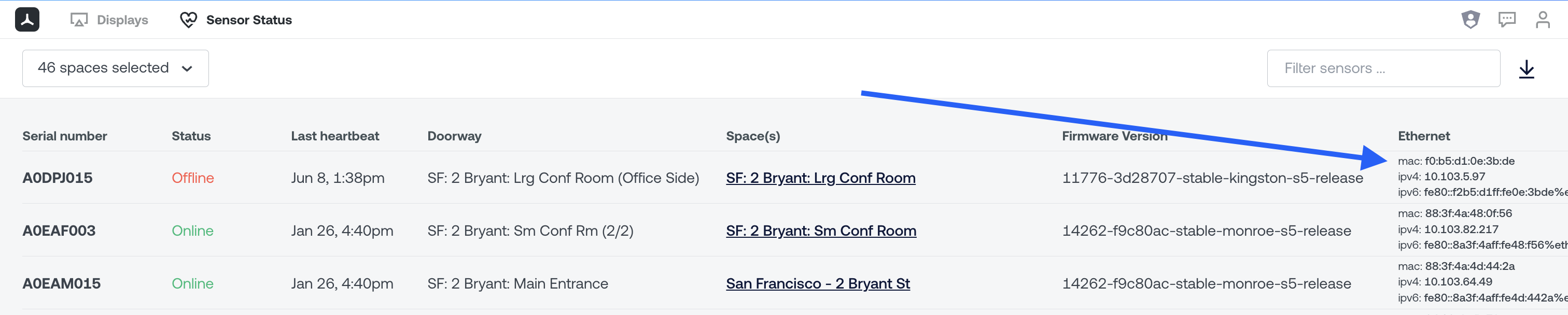Click the app logo icon

click(27, 20)
